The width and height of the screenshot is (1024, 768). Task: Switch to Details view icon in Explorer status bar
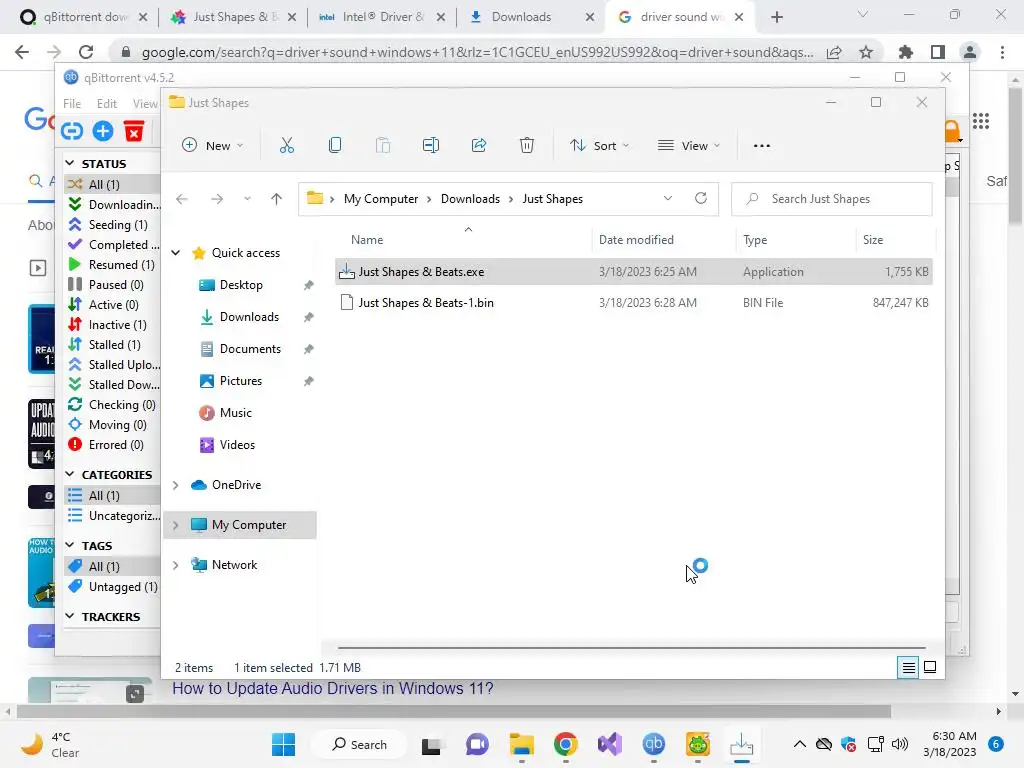pos(908,667)
